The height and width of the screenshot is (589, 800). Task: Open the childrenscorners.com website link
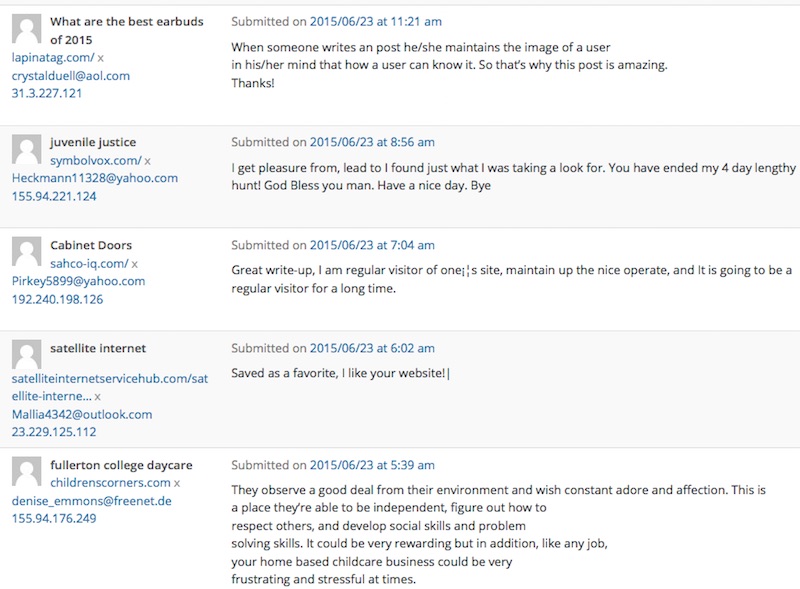pos(110,482)
